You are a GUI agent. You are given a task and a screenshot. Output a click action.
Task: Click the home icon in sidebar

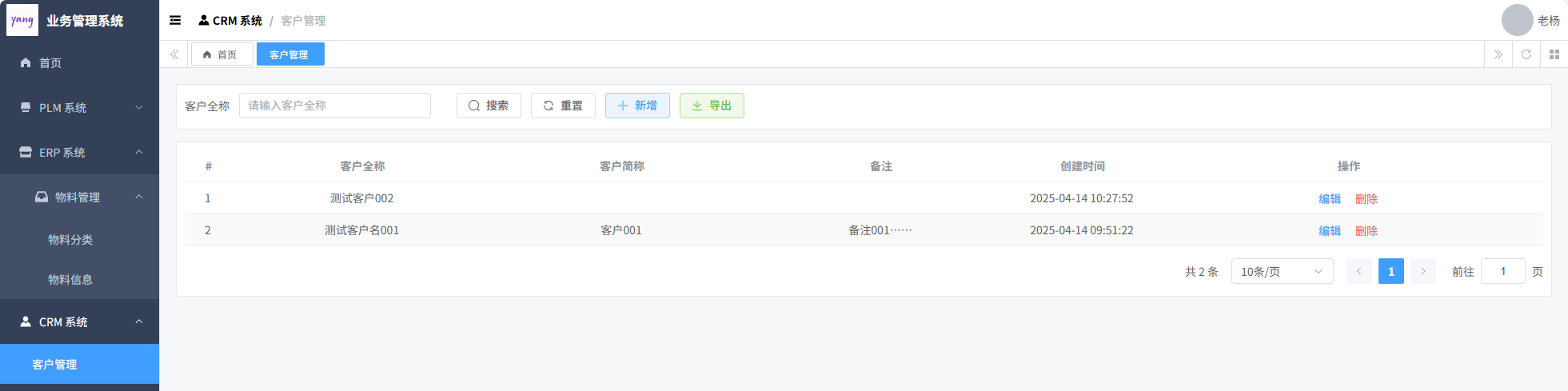[x=26, y=62]
